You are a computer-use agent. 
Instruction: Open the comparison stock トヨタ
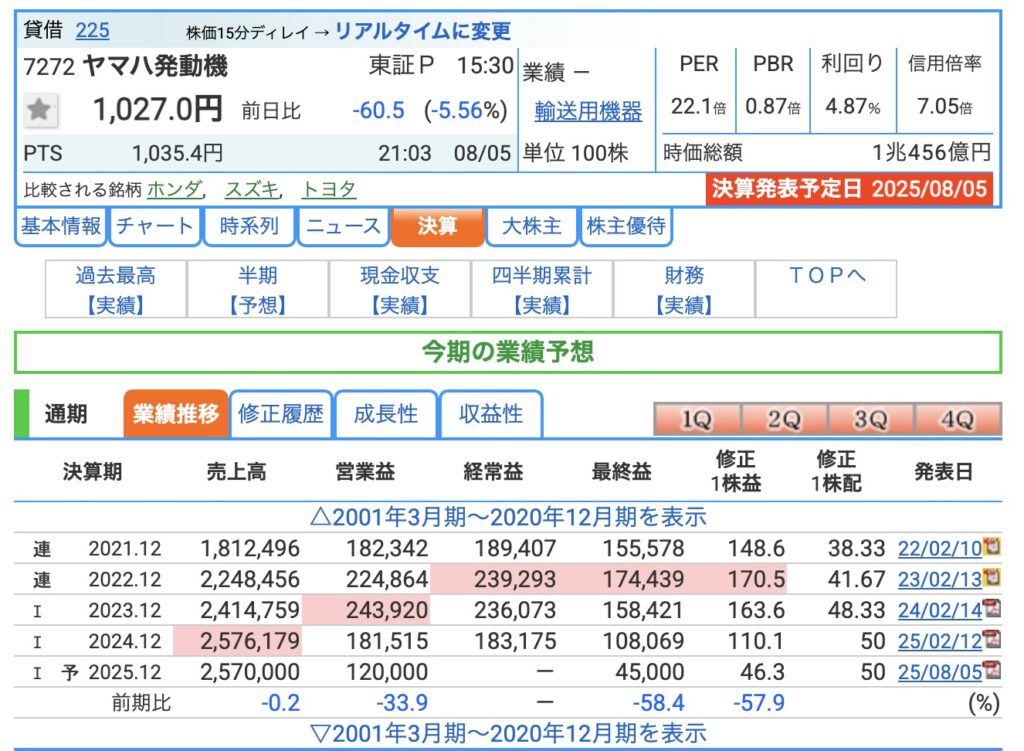pos(328,189)
